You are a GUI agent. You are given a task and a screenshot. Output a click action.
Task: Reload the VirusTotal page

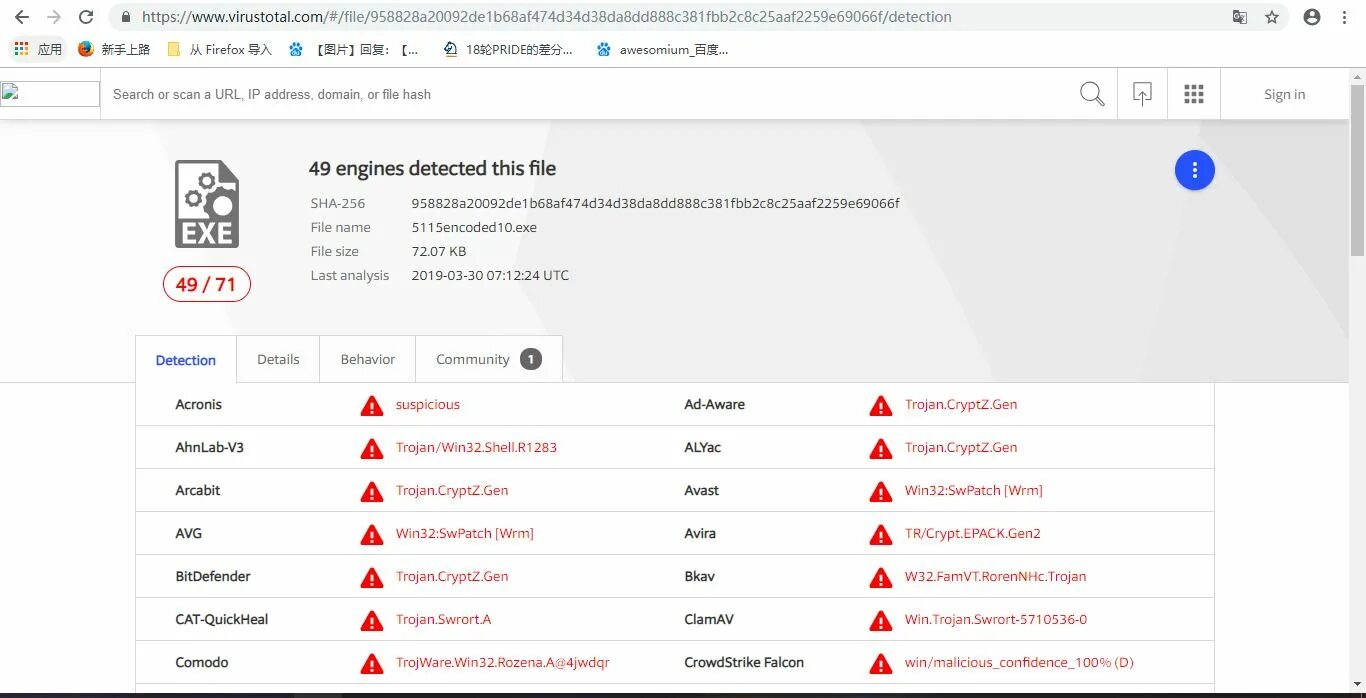tap(86, 17)
